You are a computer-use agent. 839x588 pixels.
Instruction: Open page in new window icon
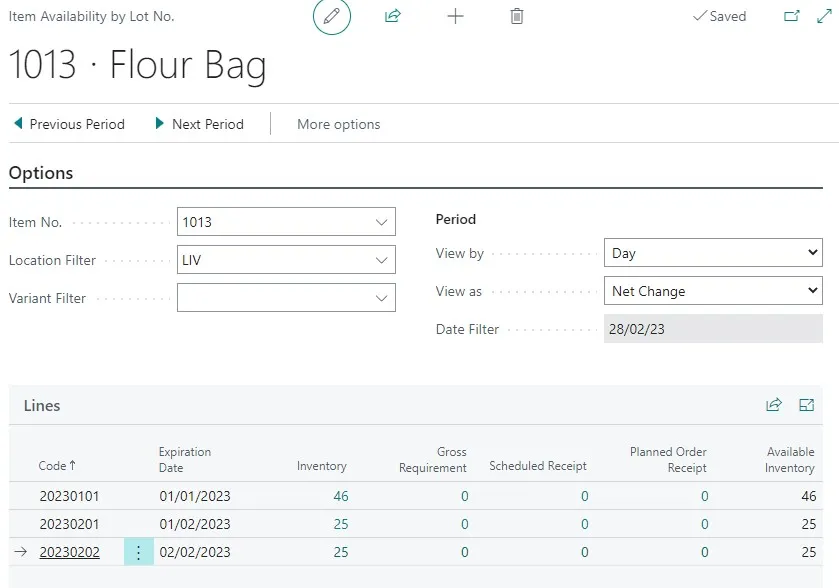791,16
